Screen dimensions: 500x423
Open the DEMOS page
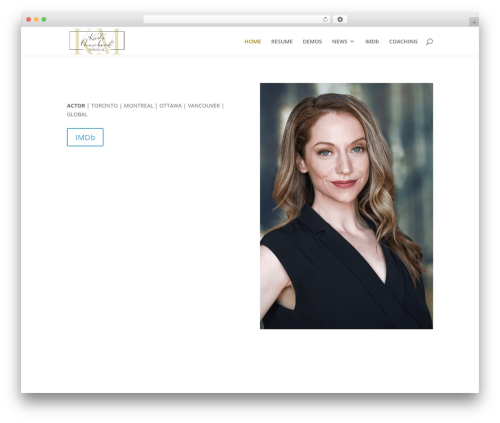click(312, 41)
